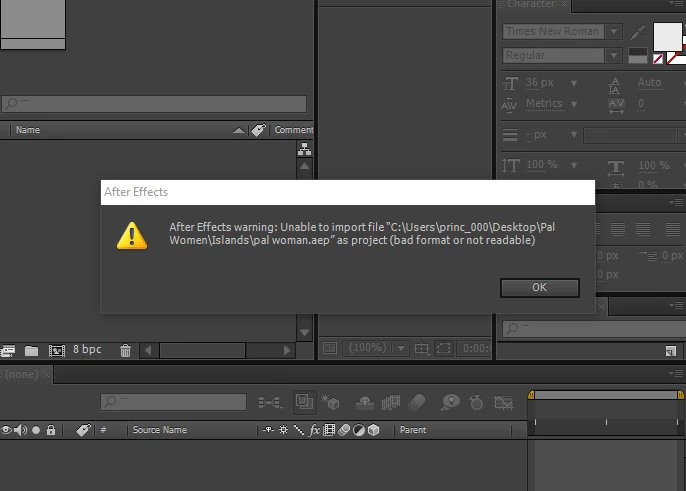
Task: Click the white fill color swatch
Action: tap(668, 37)
